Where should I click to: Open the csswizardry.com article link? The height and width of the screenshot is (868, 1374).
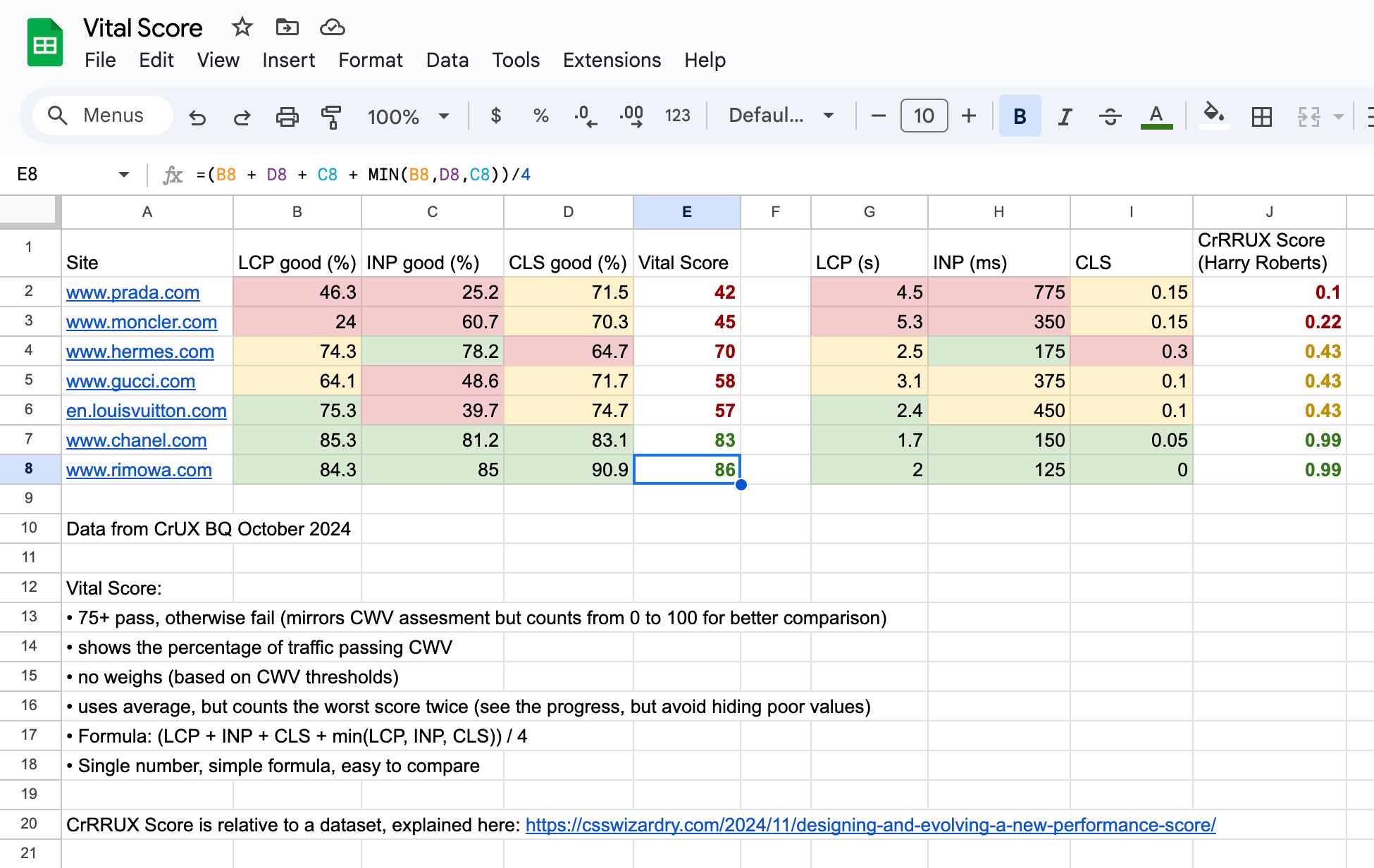click(871, 825)
